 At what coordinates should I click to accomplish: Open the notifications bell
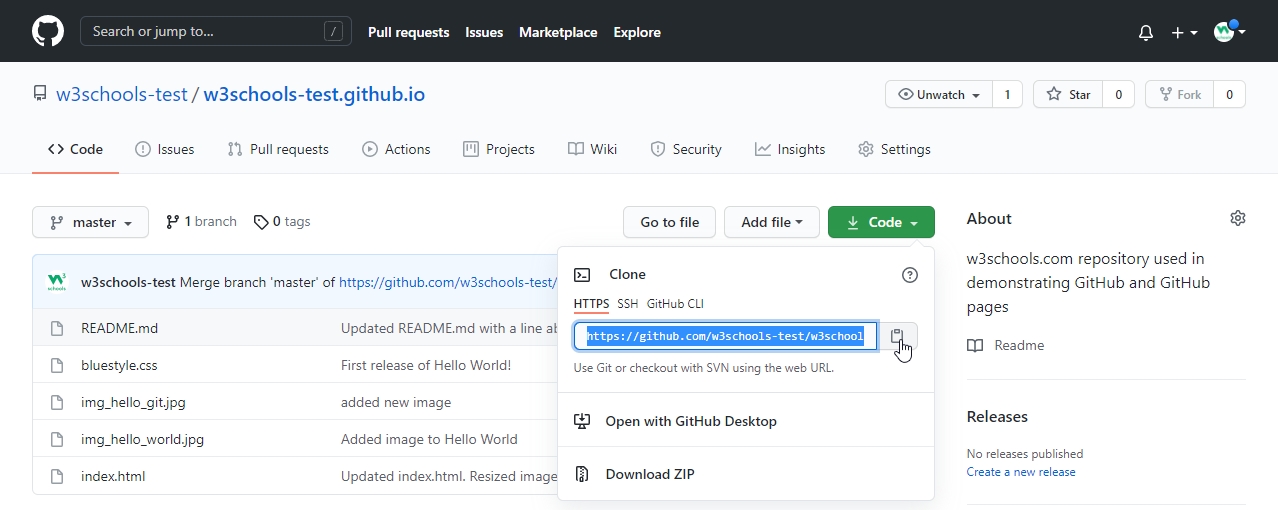click(1146, 32)
